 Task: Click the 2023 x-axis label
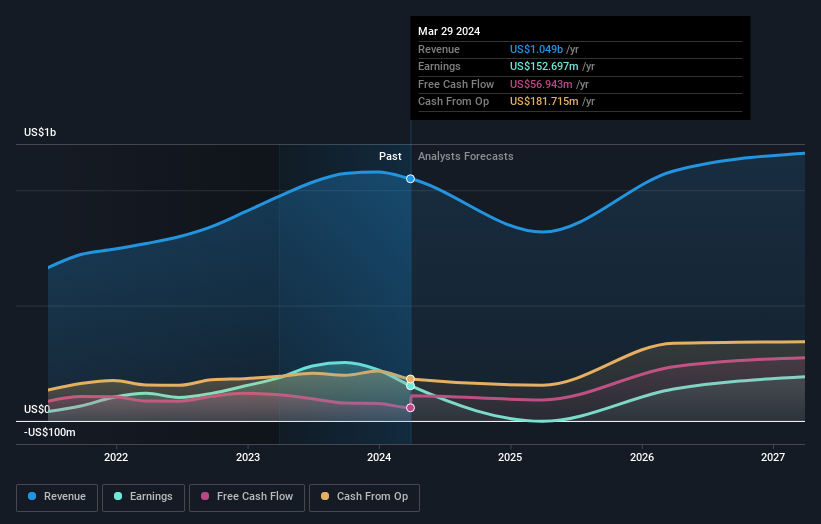point(248,457)
